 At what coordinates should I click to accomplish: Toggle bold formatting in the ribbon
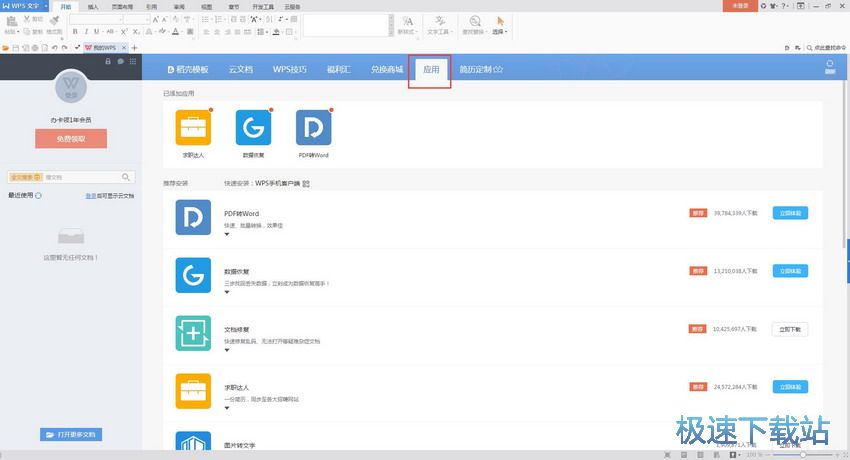coord(75,32)
